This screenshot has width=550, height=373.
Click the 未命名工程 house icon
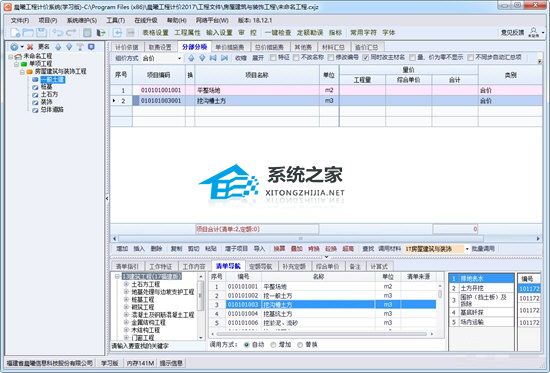tap(18, 56)
